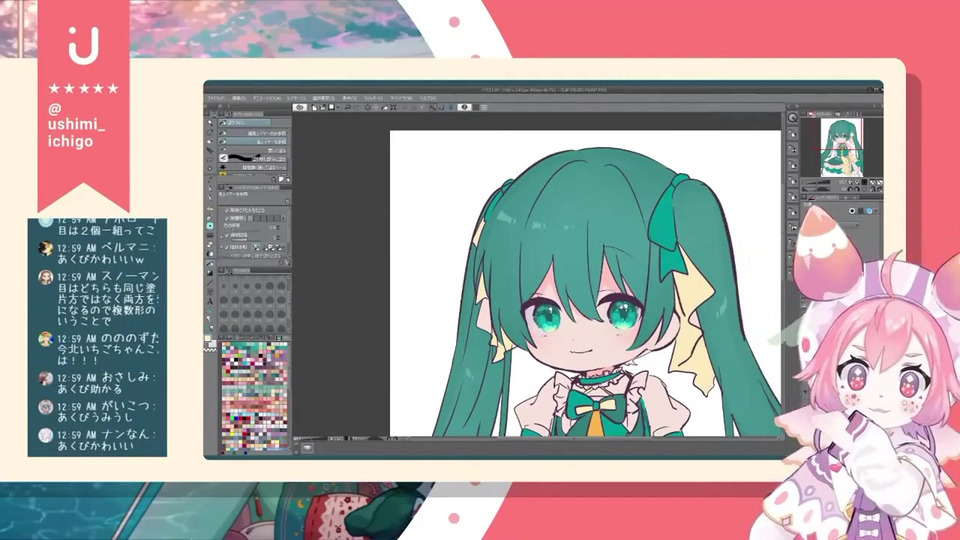
Task: Click wrench icon at Tool Property panel bottom
Action: tap(288, 263)
